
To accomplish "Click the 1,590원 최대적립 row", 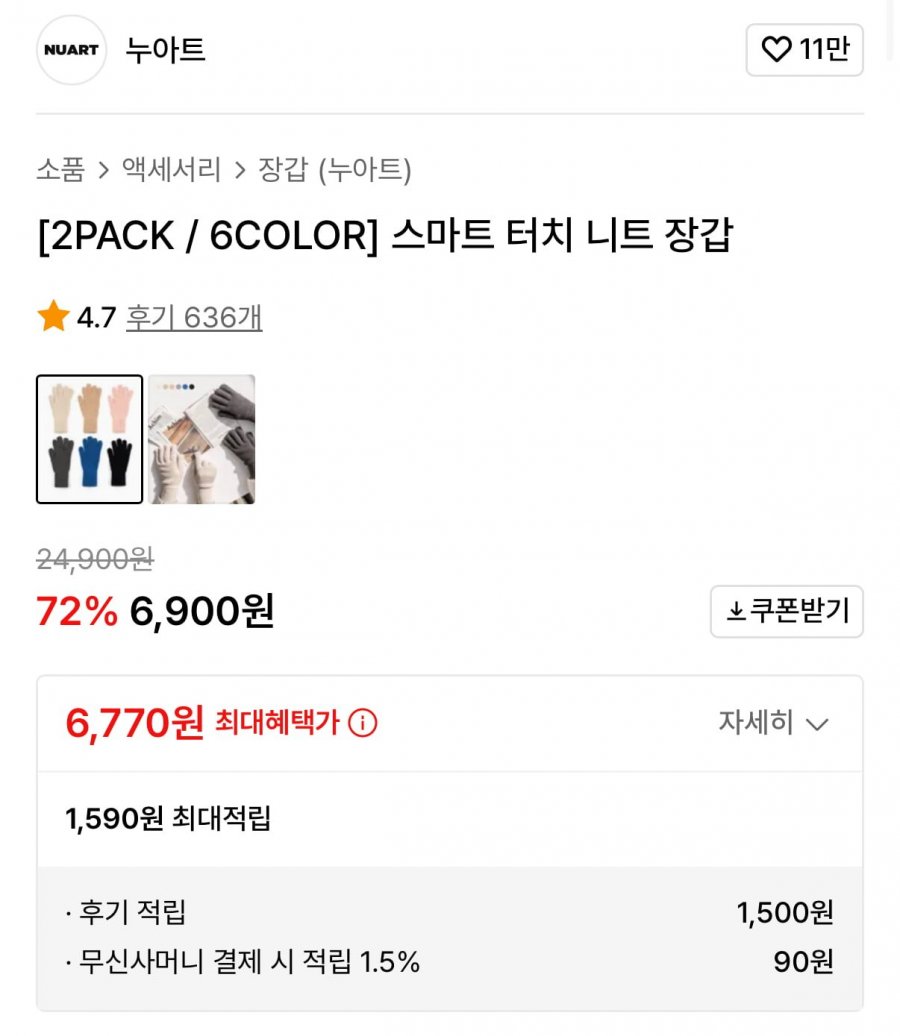I will [168, 820].
